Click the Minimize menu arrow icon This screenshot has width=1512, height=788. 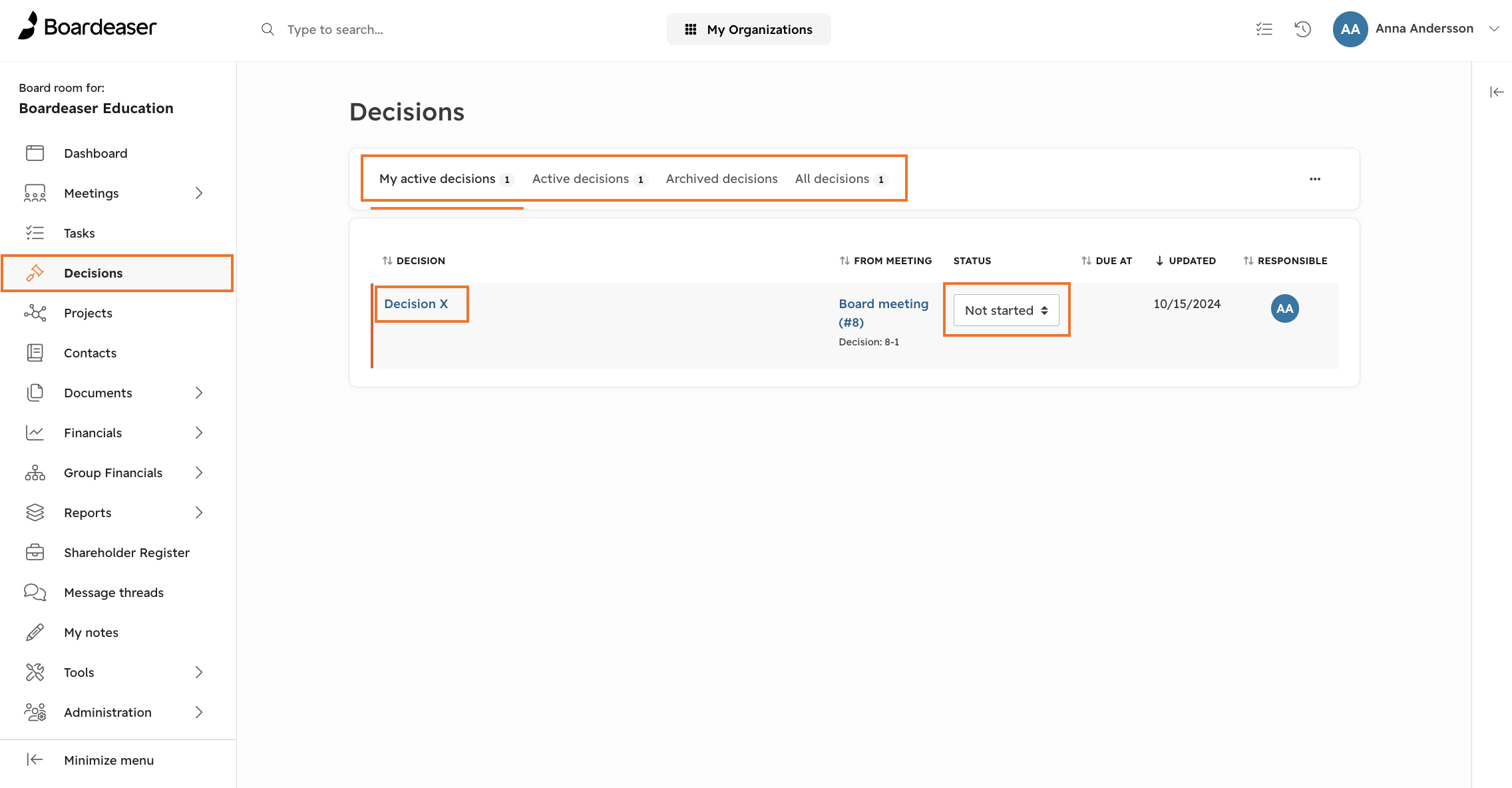(x=35, y=759)
